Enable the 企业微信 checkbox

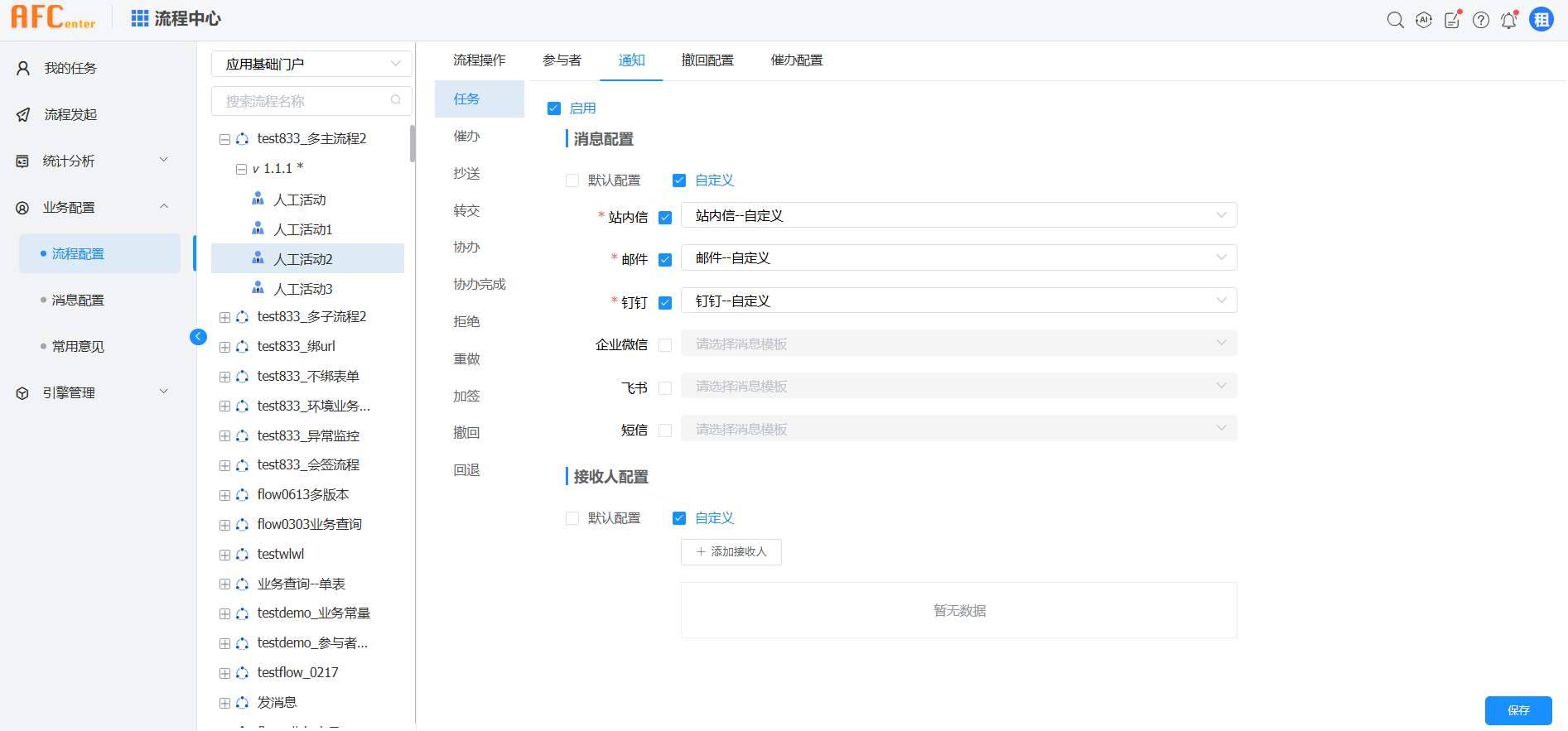click(x=665, y=345)
